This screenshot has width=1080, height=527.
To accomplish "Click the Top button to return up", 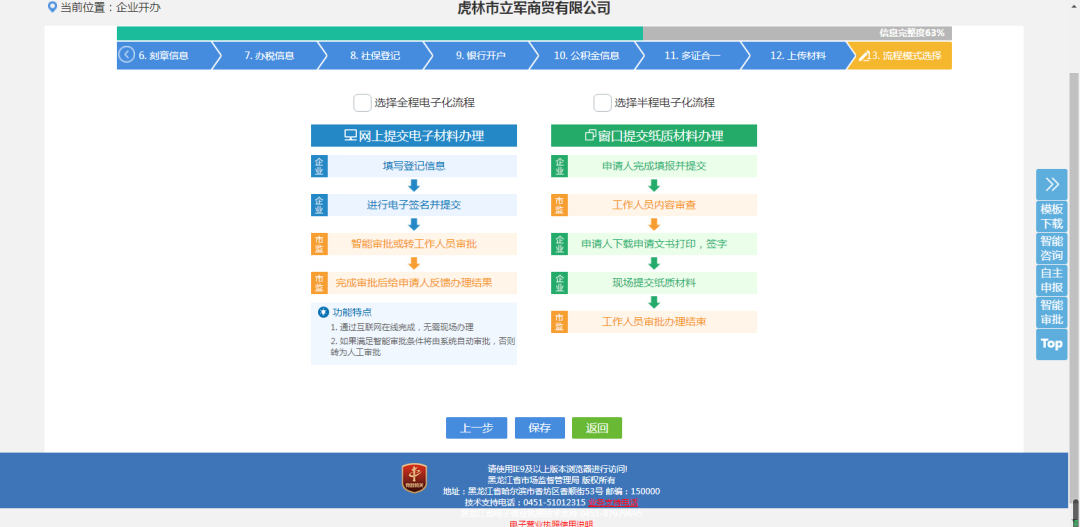I will (1051, 344).
